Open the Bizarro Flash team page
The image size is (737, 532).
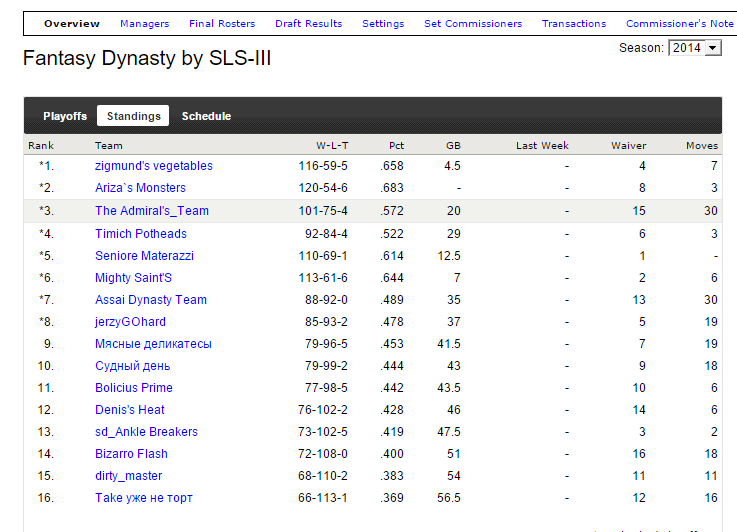tap(132, 454)
